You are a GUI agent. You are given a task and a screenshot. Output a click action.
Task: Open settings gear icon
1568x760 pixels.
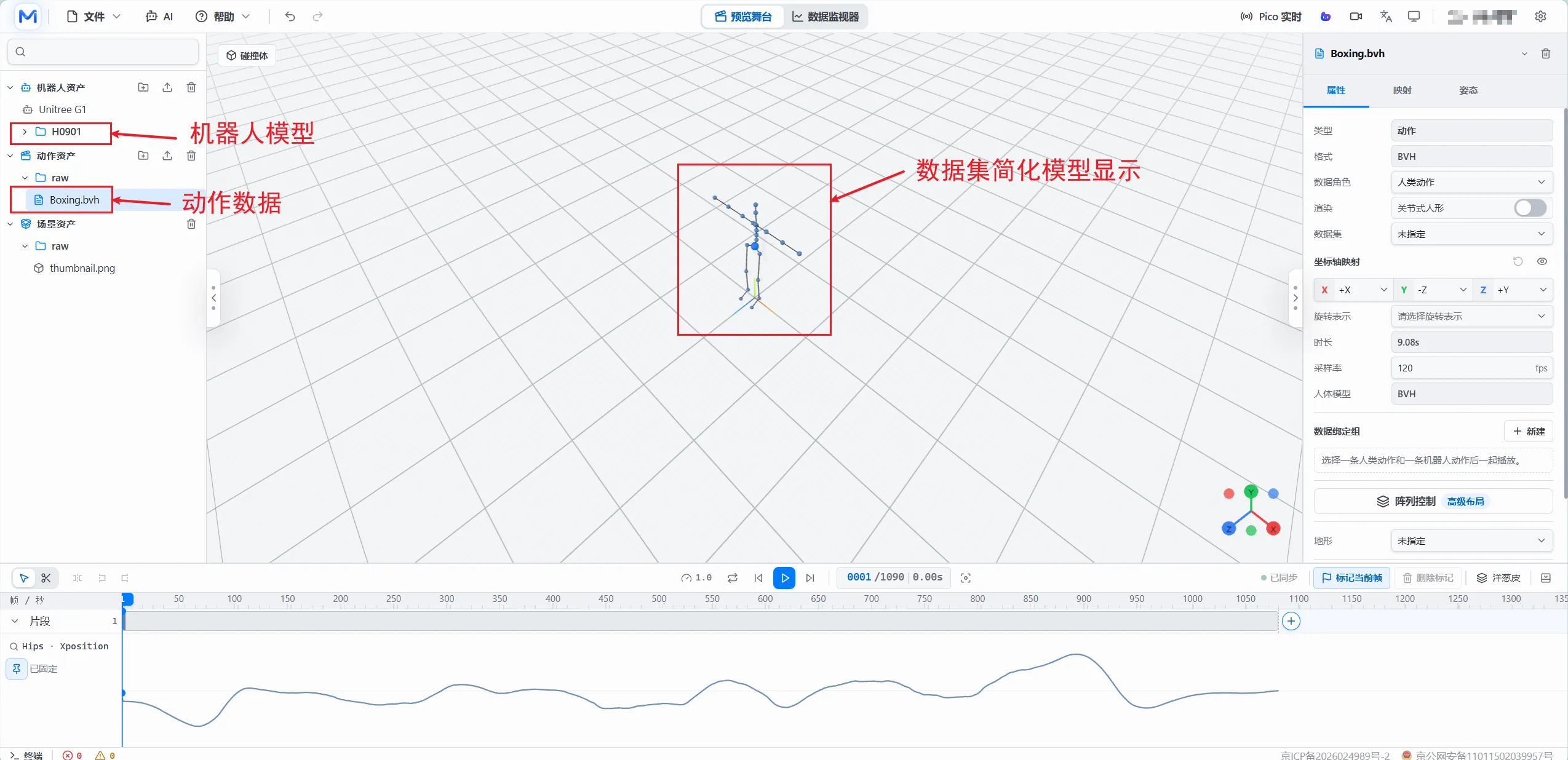[1540, 17]
